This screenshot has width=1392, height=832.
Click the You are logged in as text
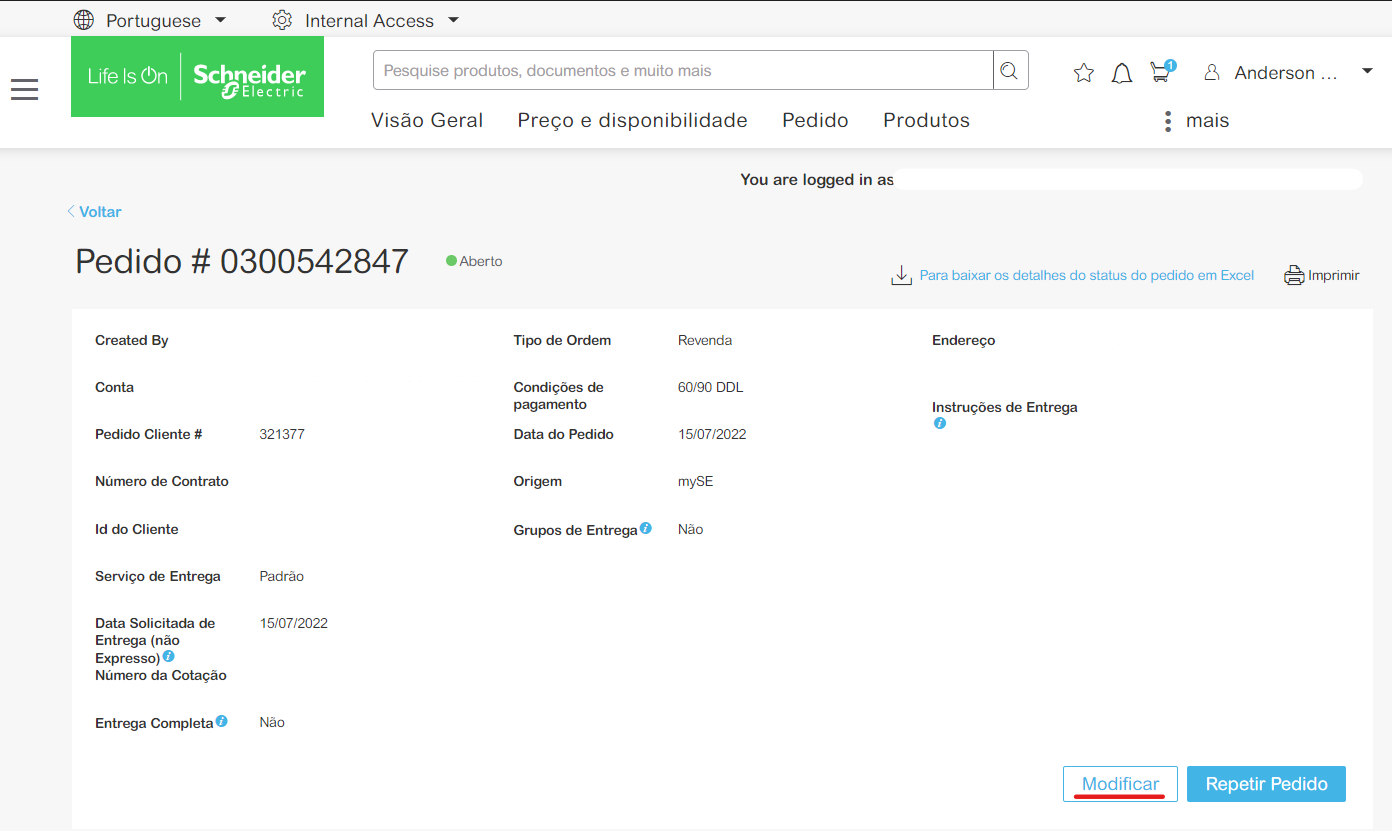tap(817, 180)
